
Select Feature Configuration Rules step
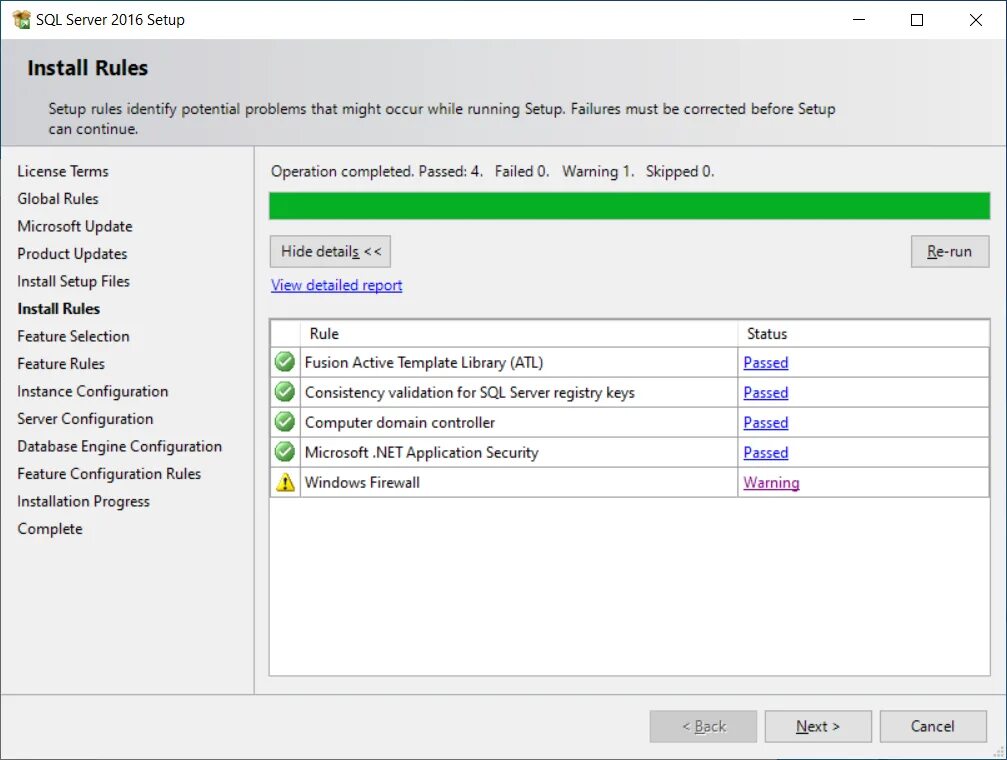pos(109,474)
